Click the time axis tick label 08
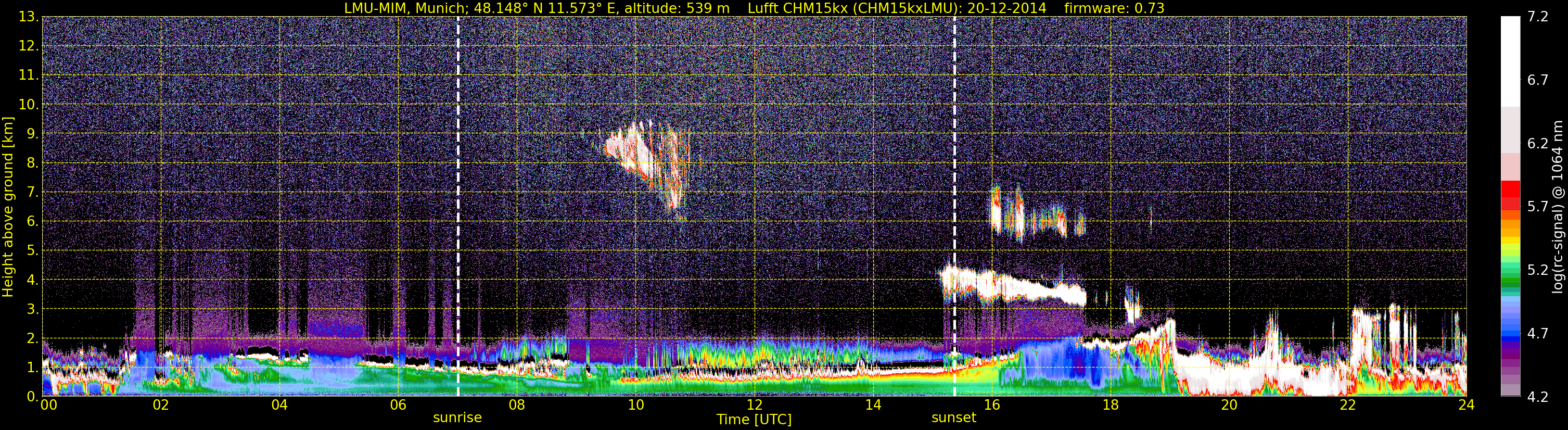 [516, 406]
